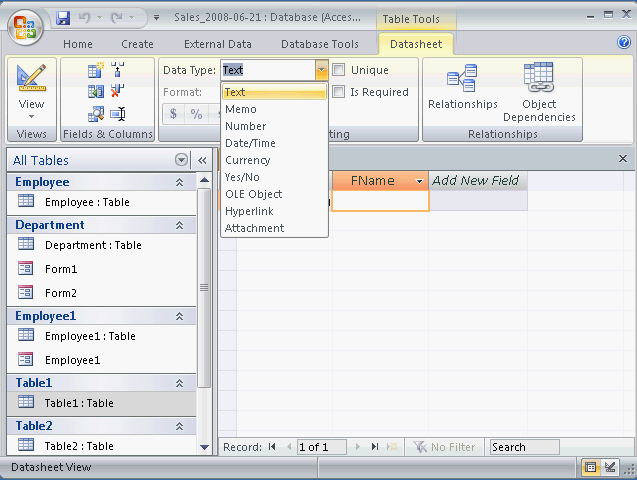Switch to Design View in status bar
The width and height of the screenshot is (637, 480).
[x=610, y=467]
